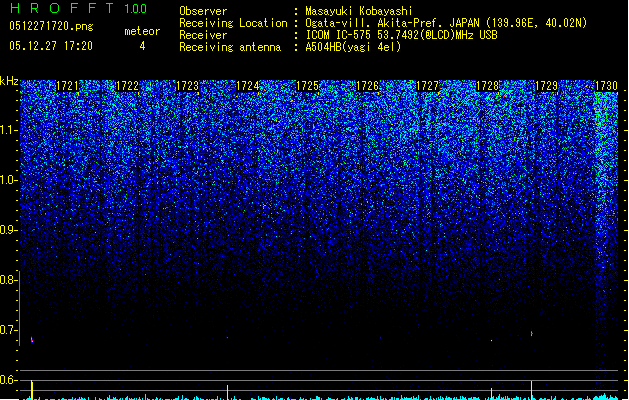This screenshot has width=629, height=400.
Task: Click the 1.0 frequency axis label
Action: (x=8, y=180)
